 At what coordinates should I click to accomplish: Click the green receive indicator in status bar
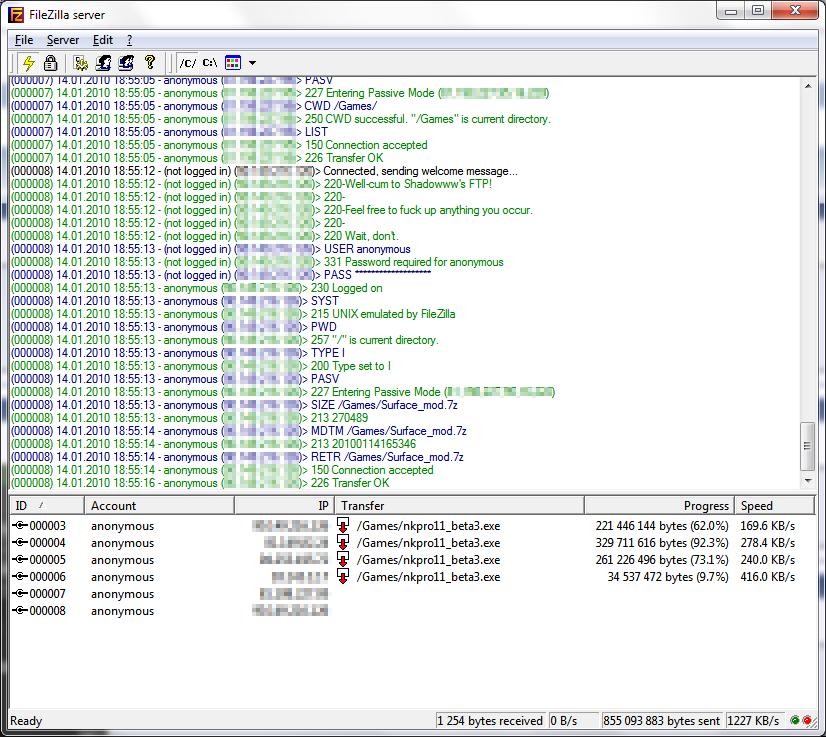795,720
